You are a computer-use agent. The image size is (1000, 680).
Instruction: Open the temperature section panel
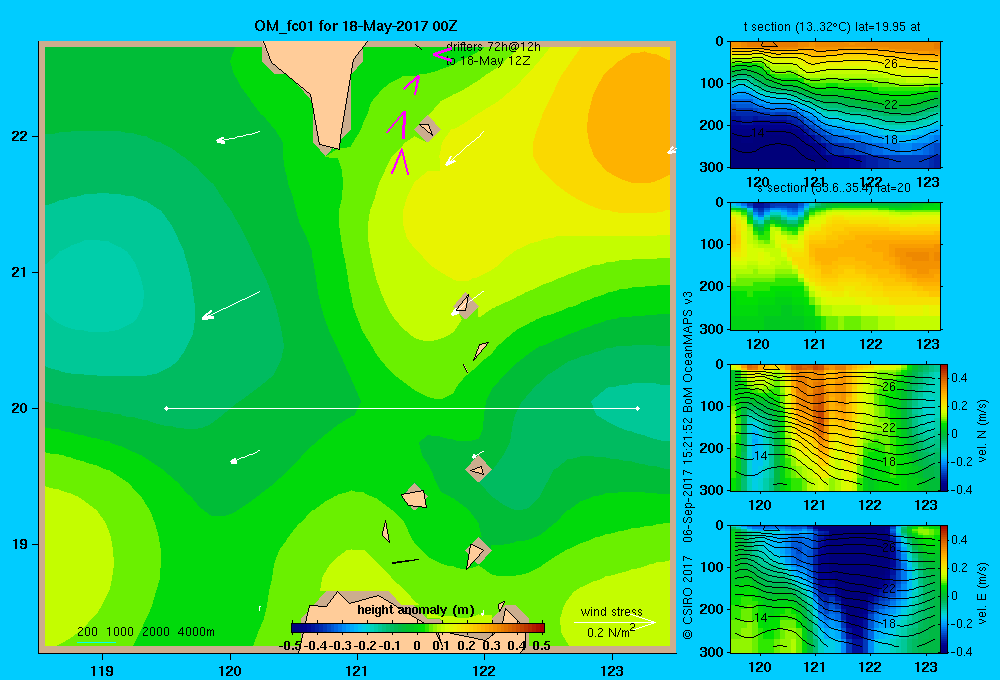point(835,105)
